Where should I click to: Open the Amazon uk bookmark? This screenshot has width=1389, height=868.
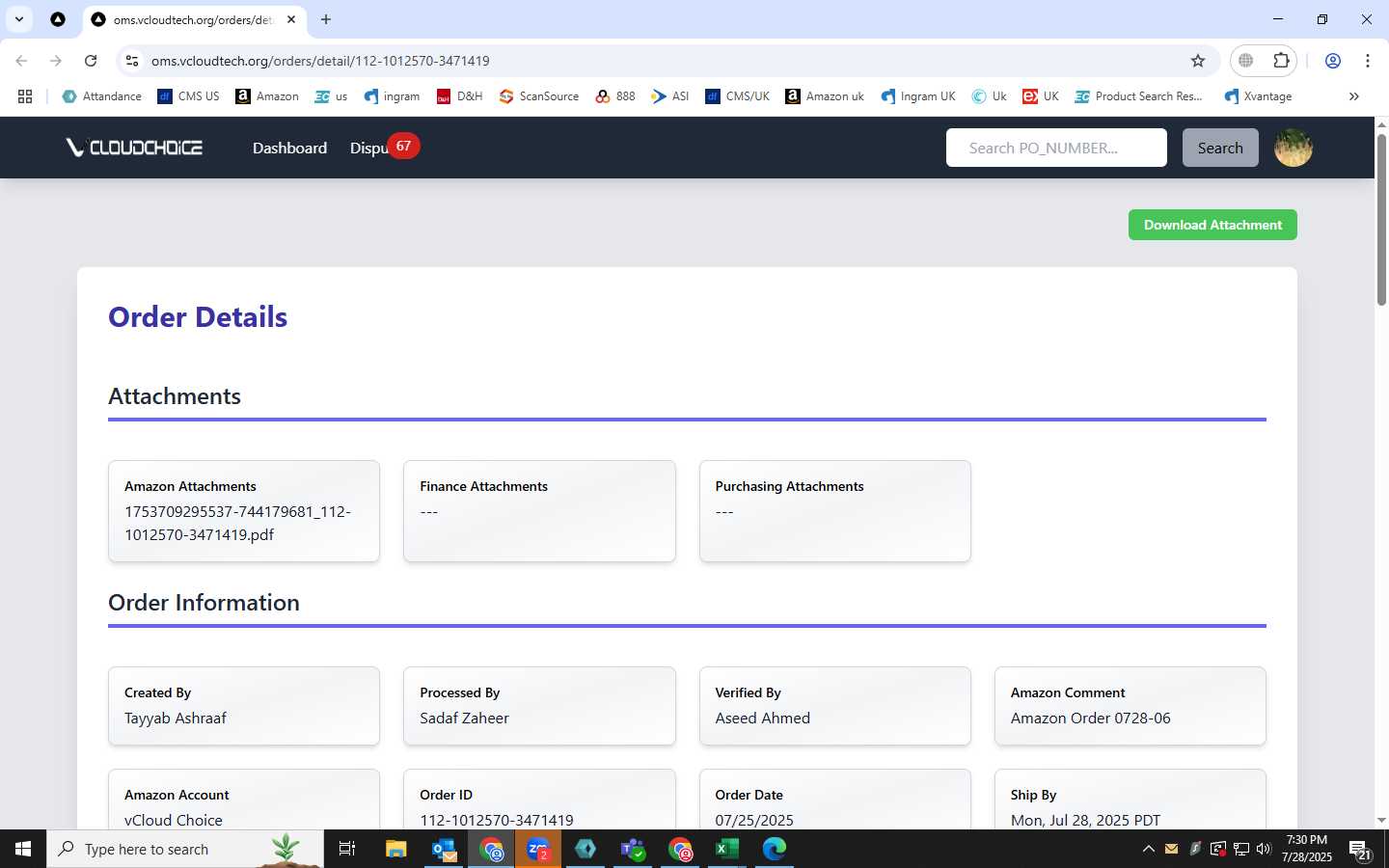[825, 96]
